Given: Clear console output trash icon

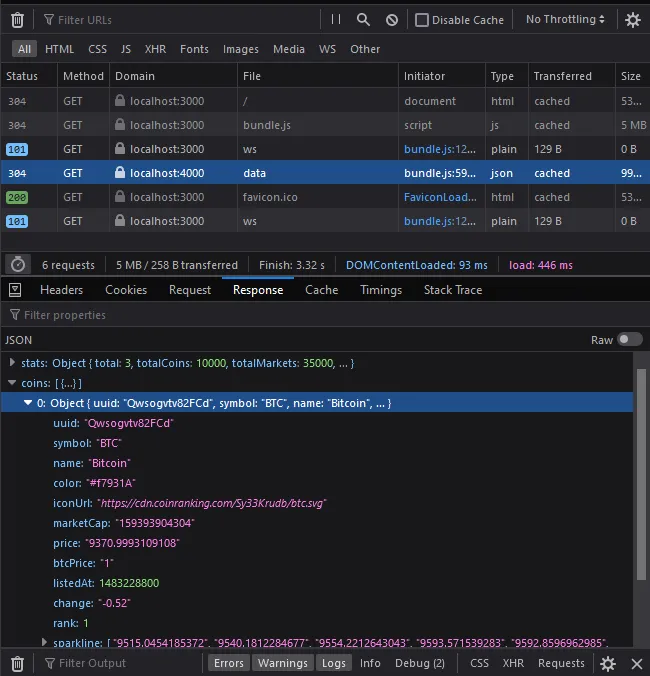Looking at the screenshot, I should click(17, 663).
